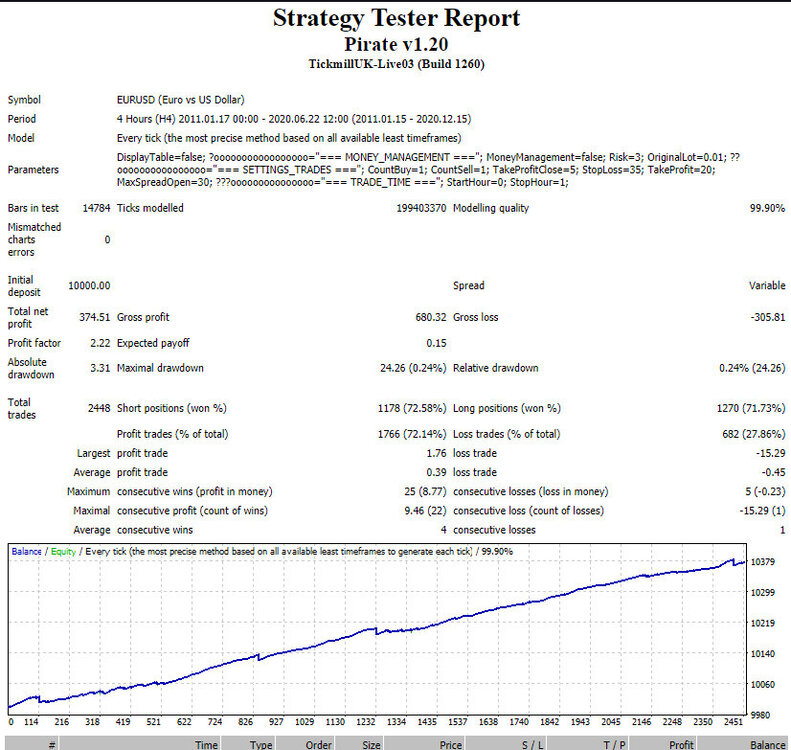Select the Mismatched charts errors label
This screenshot has height=750, width=791.
(34, 240)
